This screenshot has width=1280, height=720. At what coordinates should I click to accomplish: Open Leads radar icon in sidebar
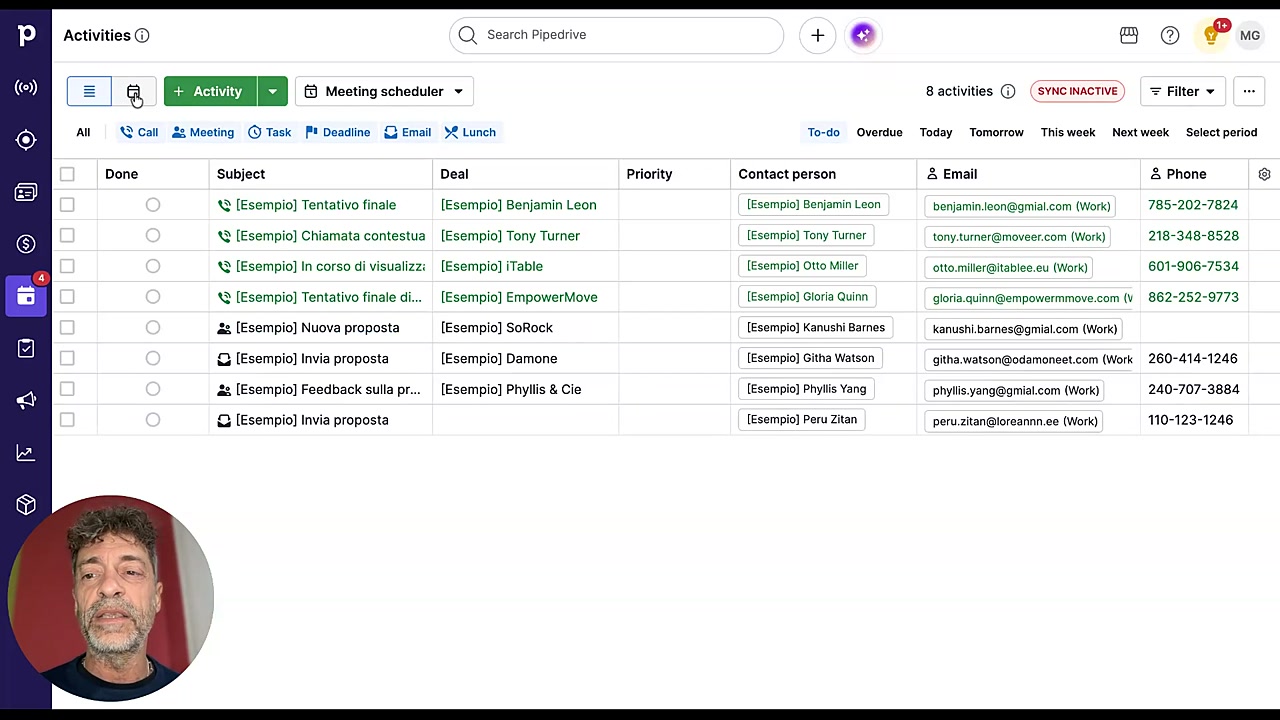point(26,88)
